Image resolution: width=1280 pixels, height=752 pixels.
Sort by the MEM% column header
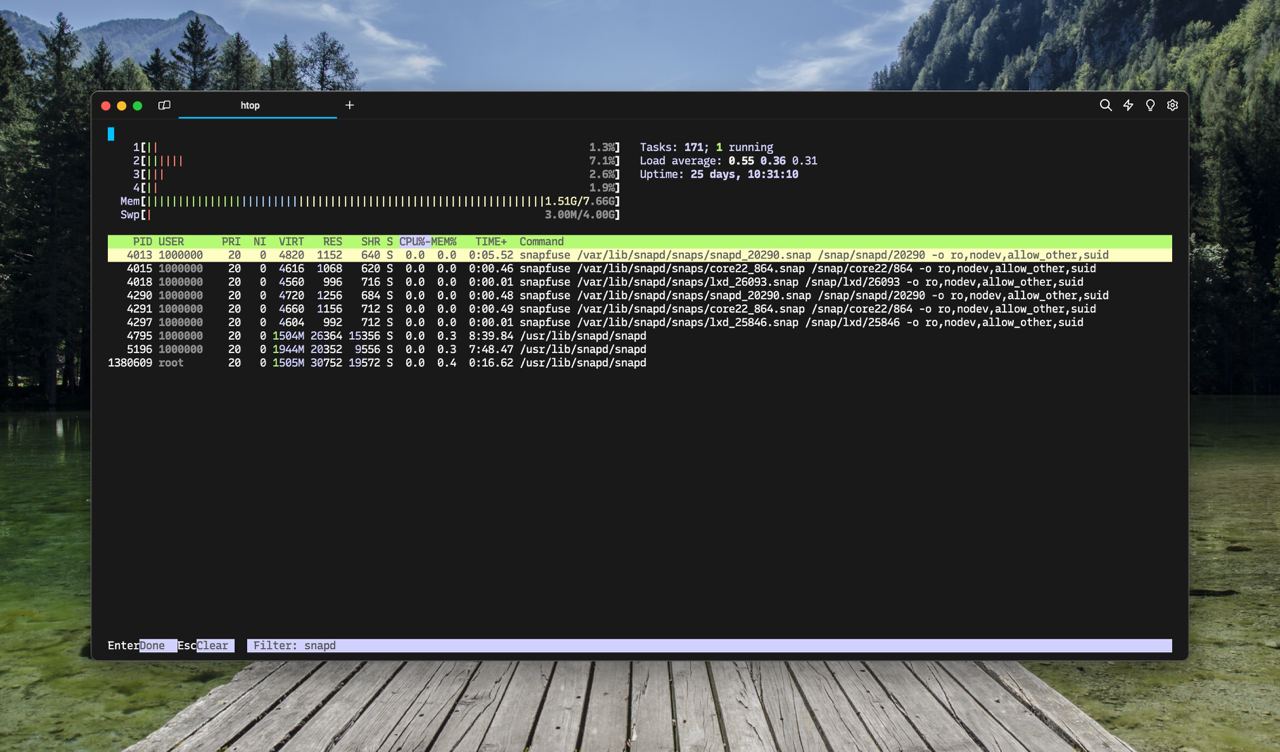click(x=444, y=242)
